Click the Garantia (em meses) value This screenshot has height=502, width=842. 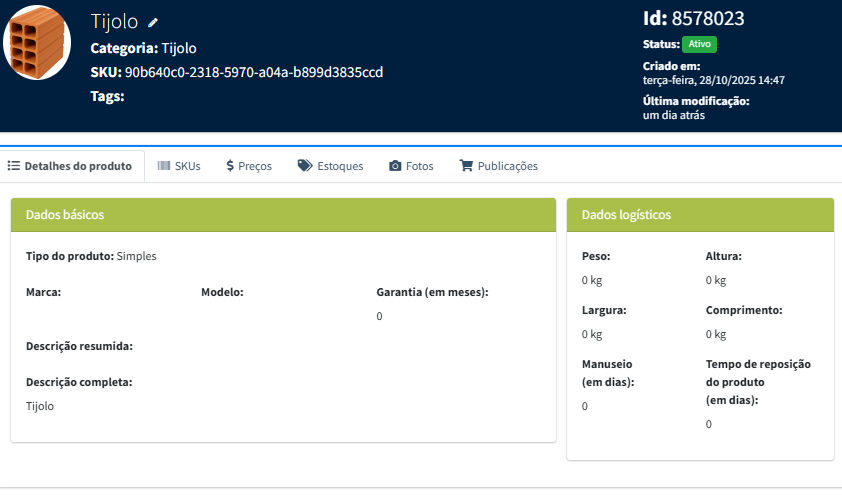coord(380,316)
